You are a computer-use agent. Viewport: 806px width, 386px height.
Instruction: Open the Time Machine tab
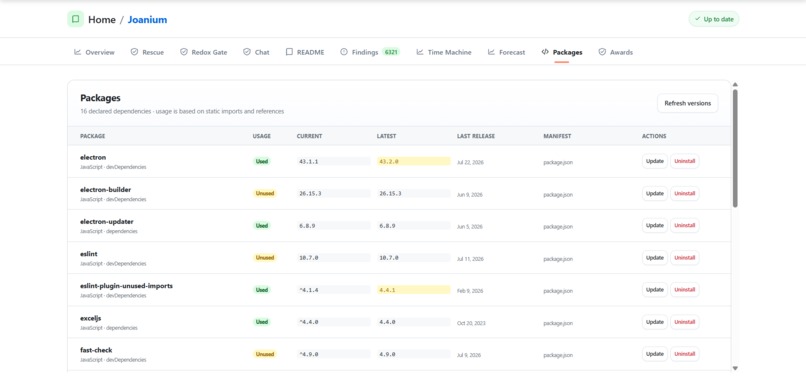444,52
